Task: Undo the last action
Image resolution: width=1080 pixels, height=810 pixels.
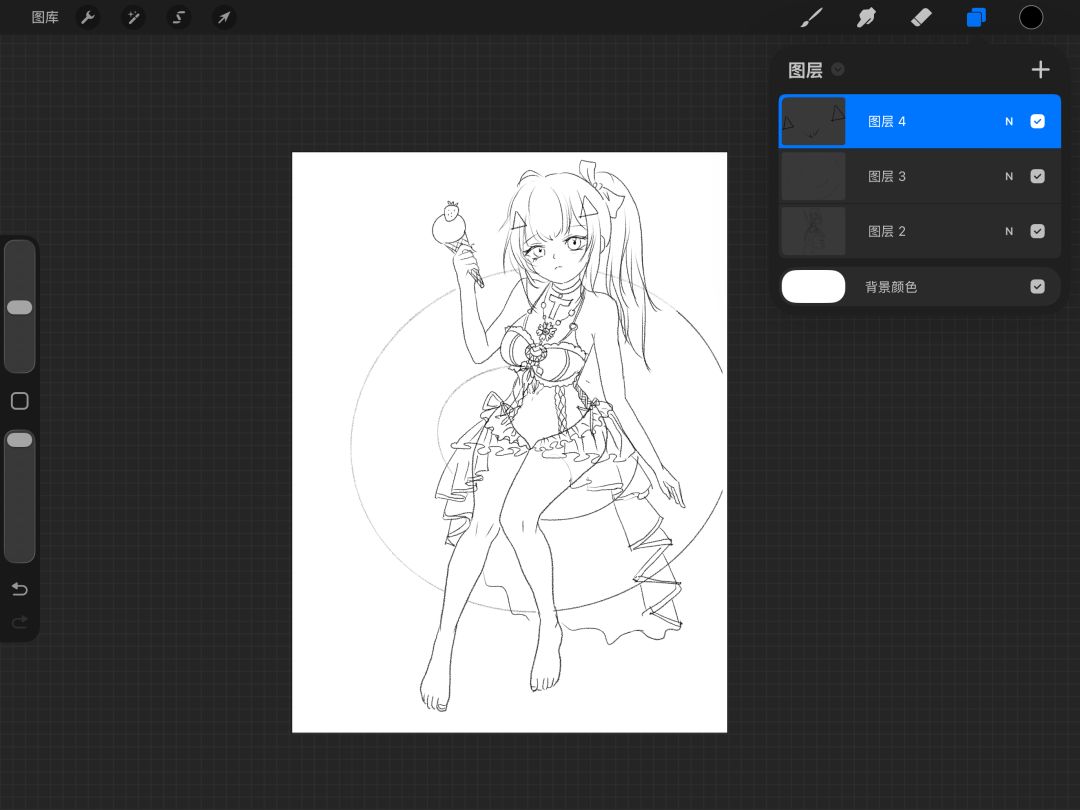Action: (x=19, y=589)
